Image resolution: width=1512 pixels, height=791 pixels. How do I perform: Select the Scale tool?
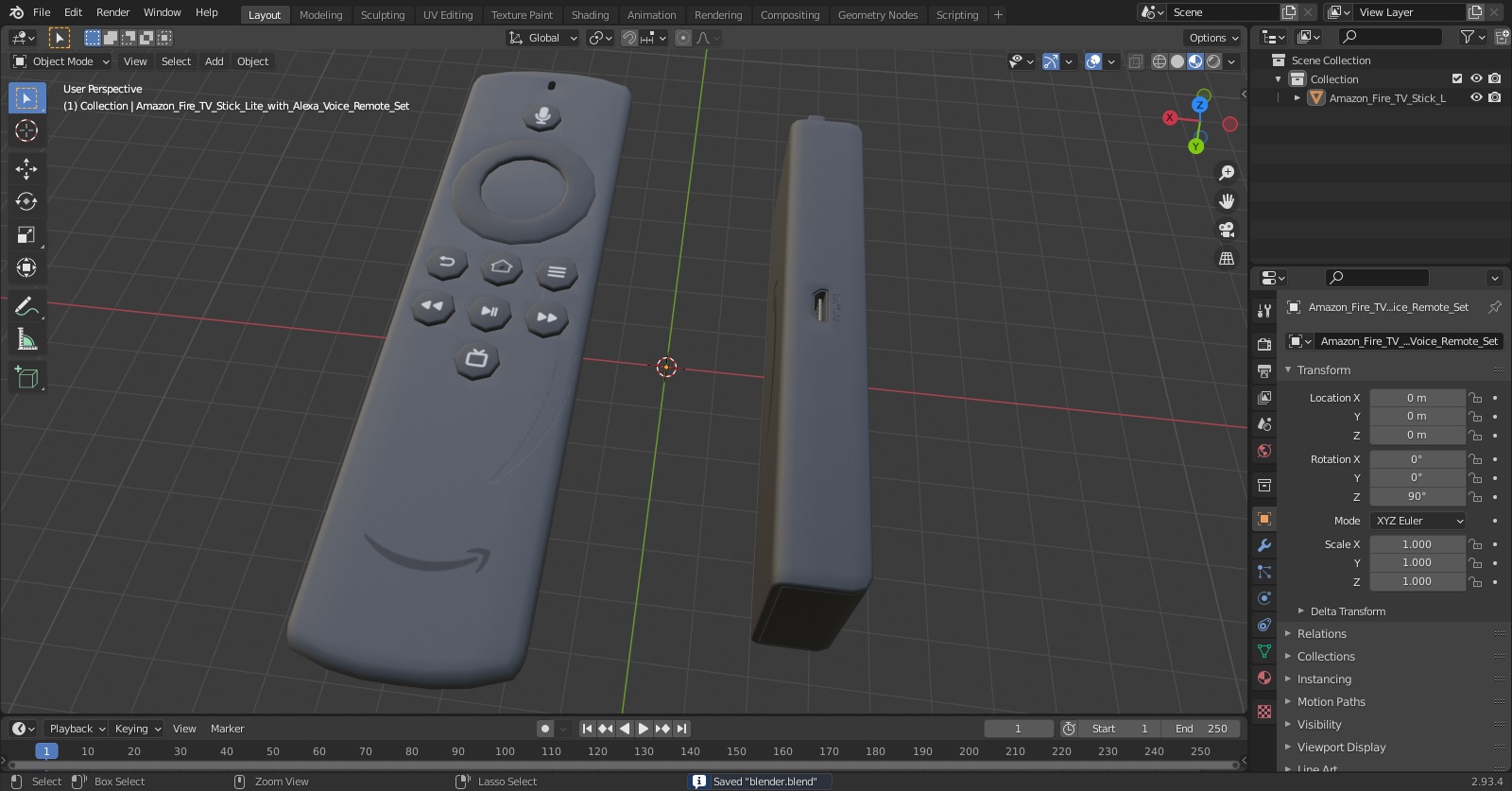tap(26, 234)
